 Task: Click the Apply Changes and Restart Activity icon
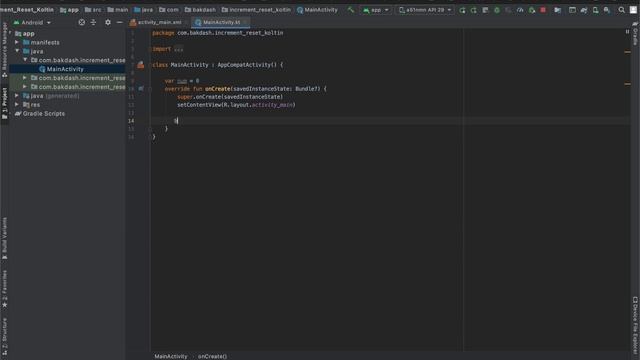[473, 10]
